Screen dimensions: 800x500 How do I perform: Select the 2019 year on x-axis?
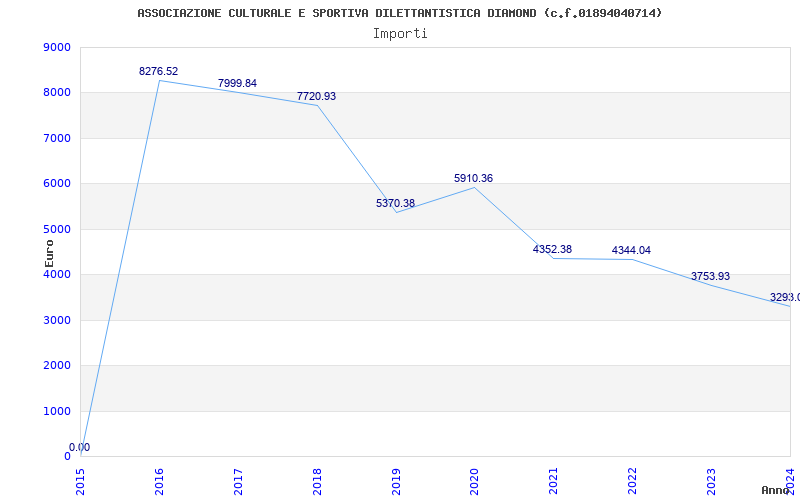click(396, 482)
